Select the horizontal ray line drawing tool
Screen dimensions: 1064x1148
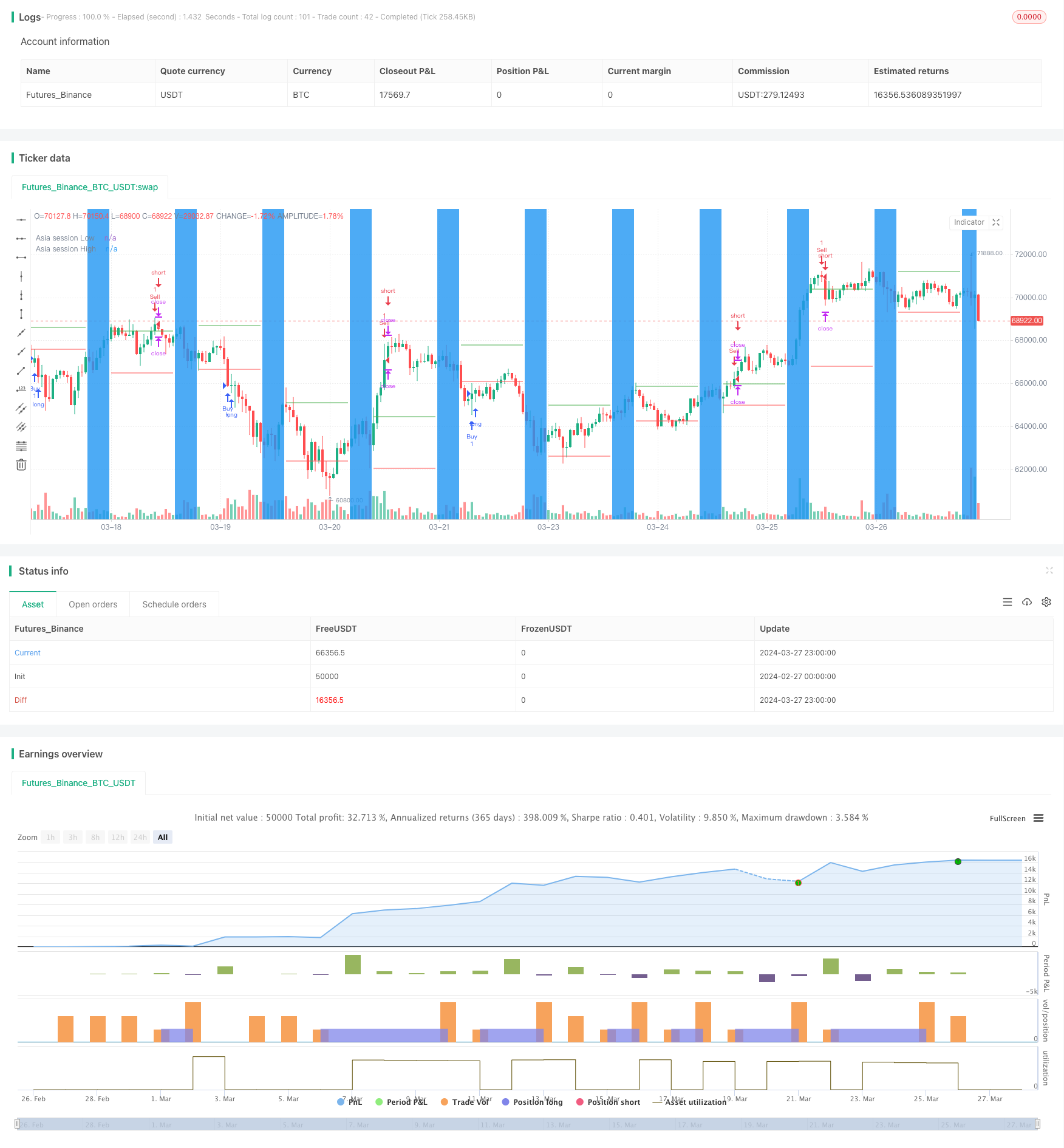point(21,239)
